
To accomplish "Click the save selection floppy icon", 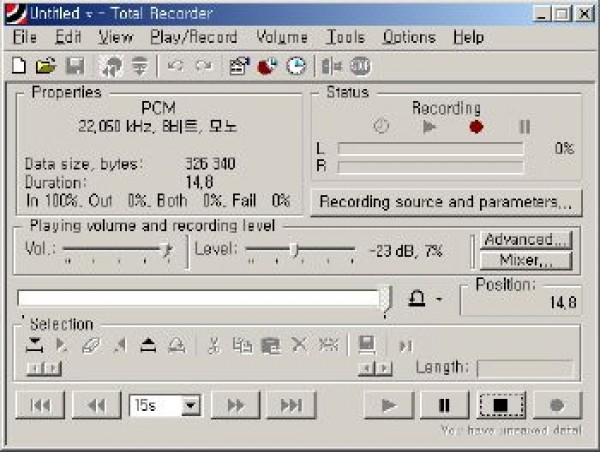I will (x=367, y=344).
